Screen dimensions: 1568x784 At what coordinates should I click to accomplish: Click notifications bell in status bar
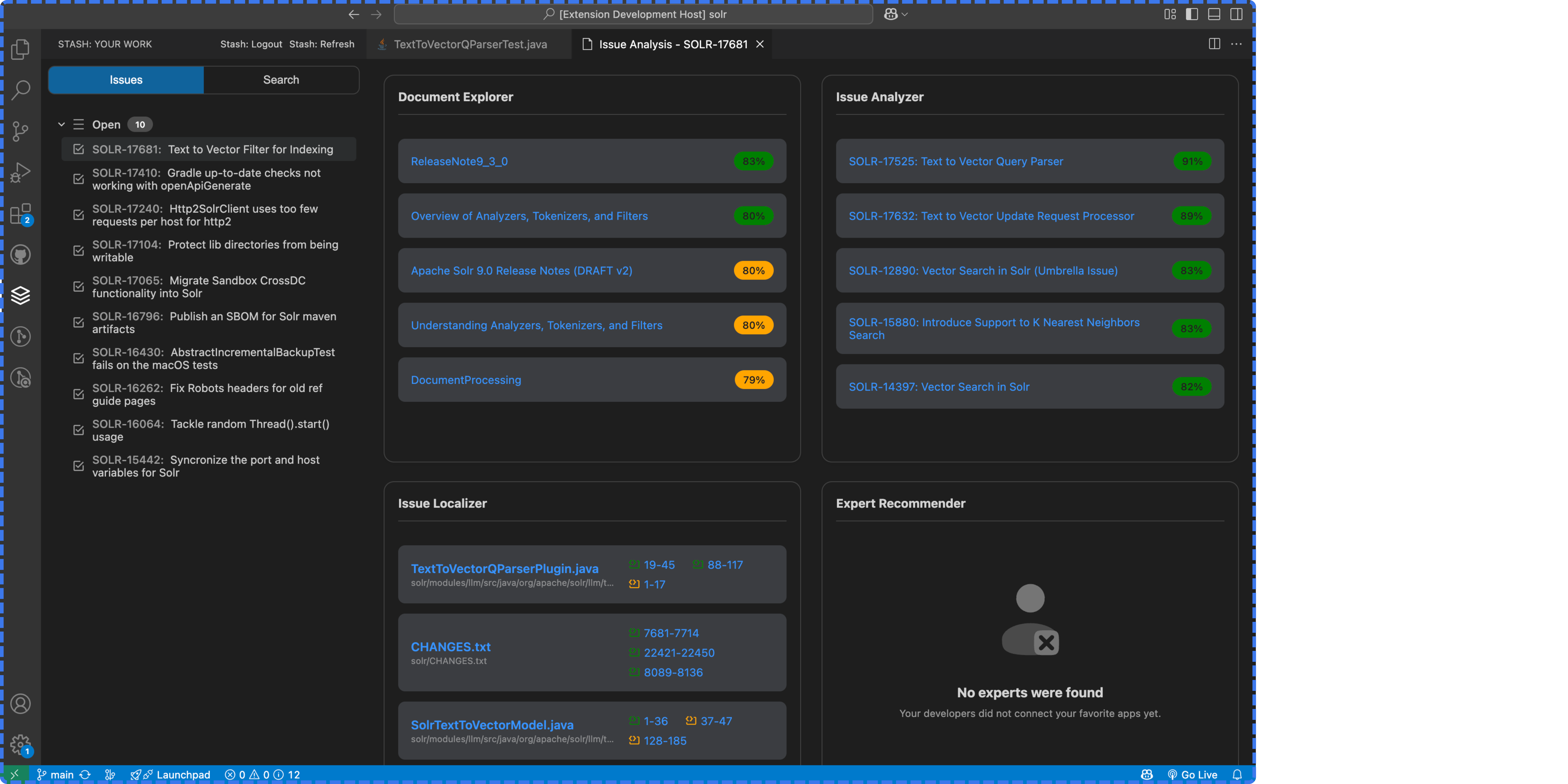[1237, 774]
